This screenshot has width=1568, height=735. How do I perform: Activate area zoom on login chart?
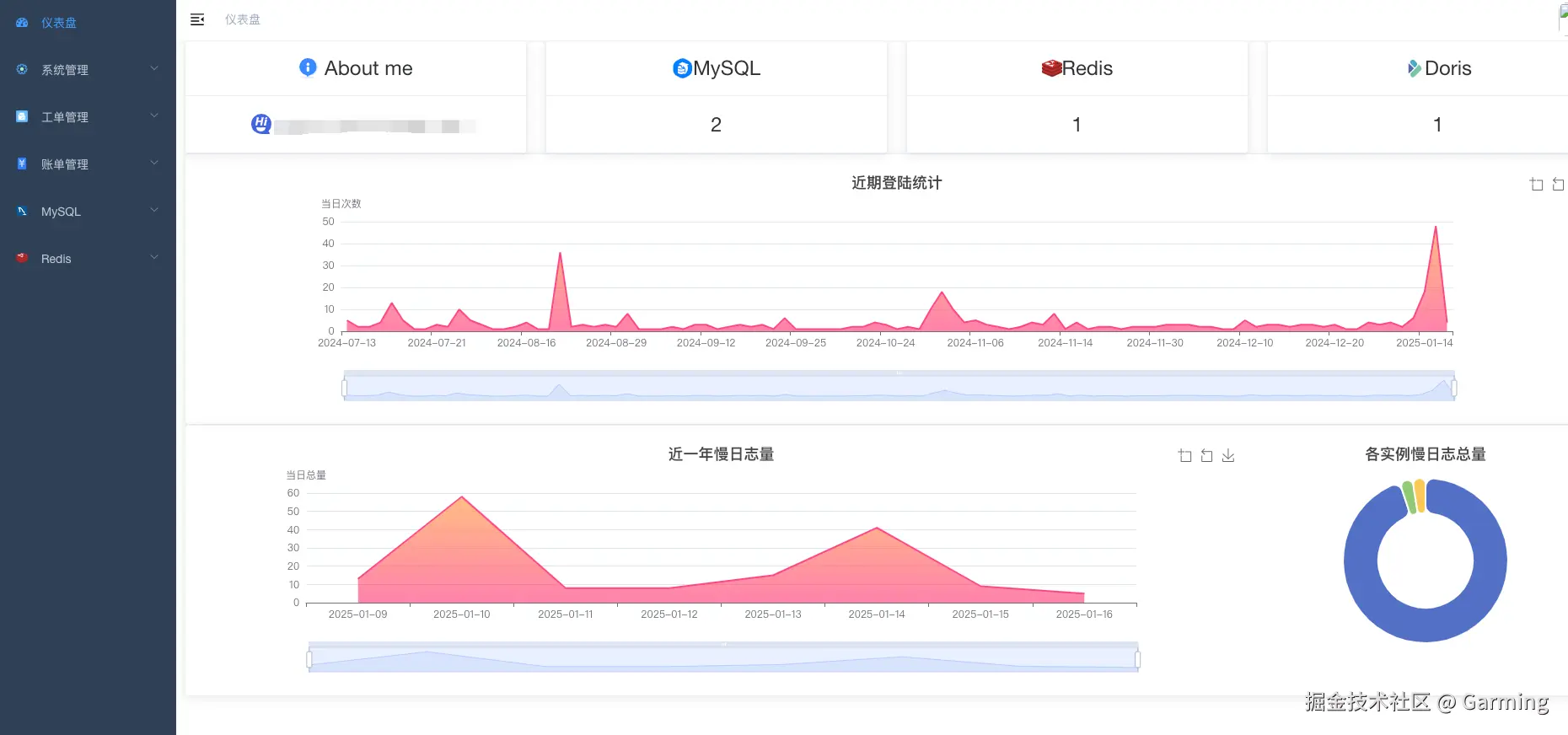point(1536,184)
